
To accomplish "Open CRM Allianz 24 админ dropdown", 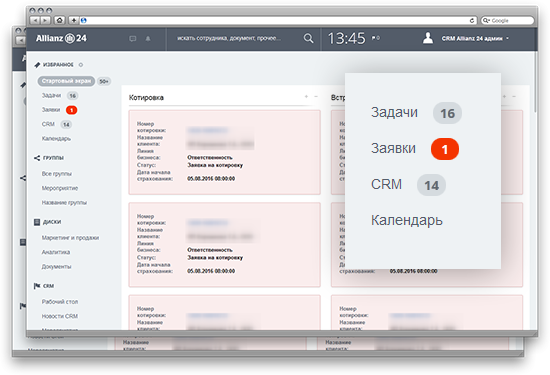I will click(x=475, y=39).
